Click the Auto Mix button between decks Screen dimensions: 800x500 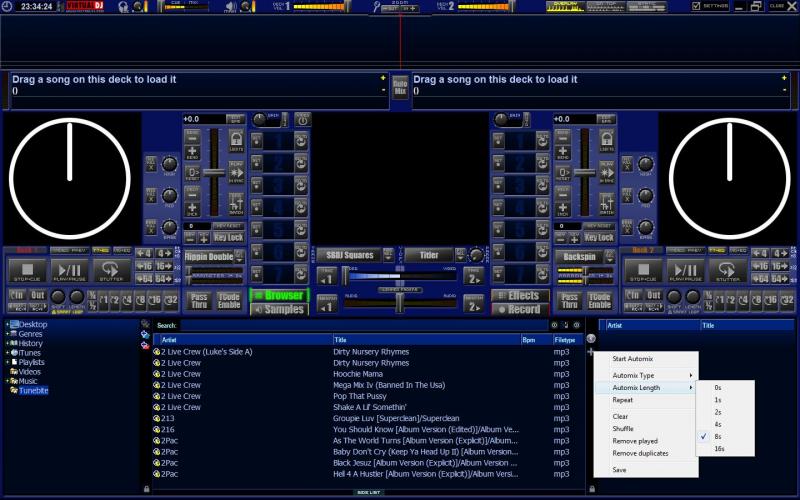click(x=400, y=87)
